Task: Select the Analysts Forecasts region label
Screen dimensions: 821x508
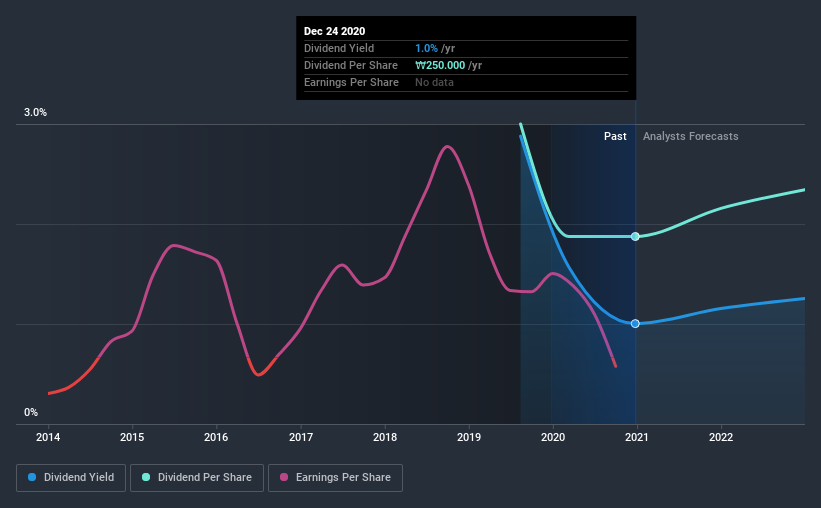Action: tap(691, 136)
